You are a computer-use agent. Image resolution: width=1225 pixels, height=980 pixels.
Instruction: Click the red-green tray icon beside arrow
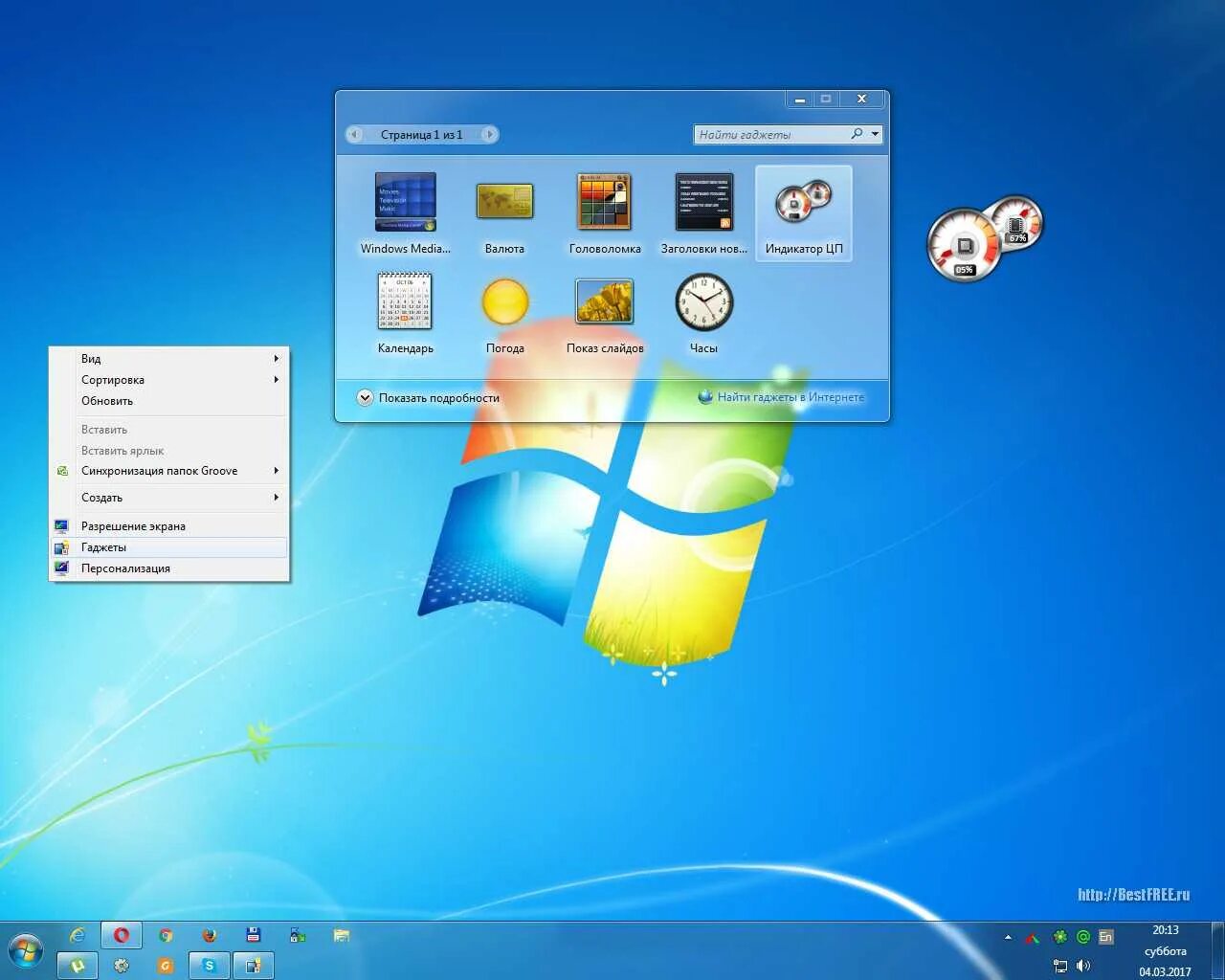[1033, 937]
